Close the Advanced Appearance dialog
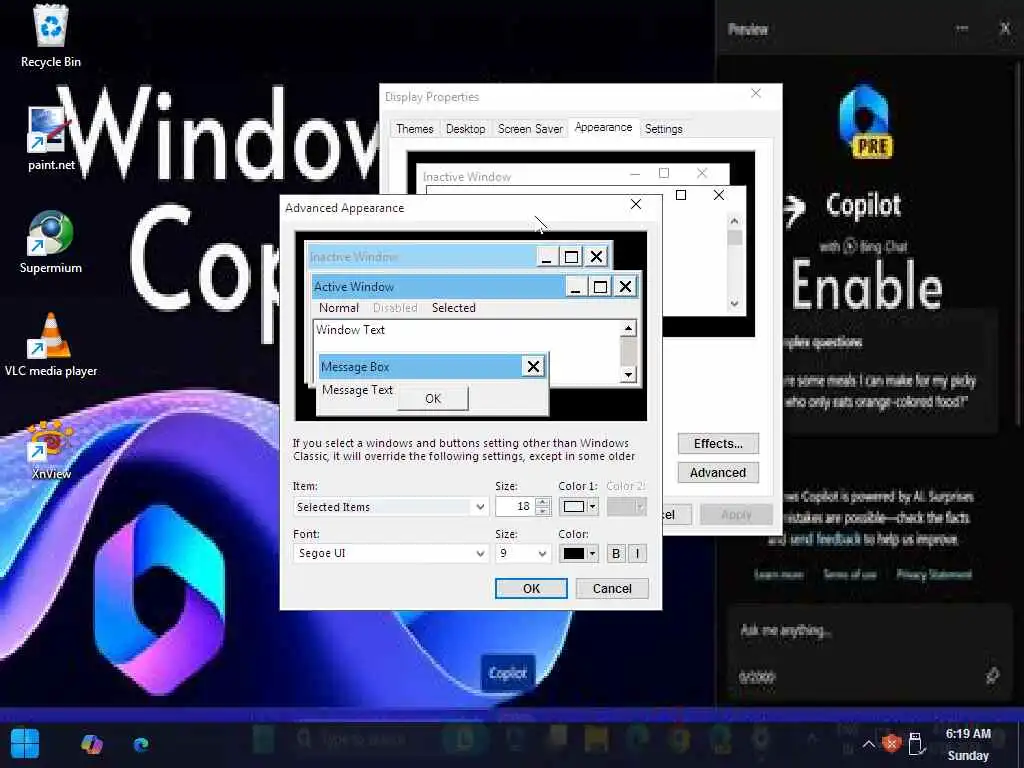 (635, 204)
